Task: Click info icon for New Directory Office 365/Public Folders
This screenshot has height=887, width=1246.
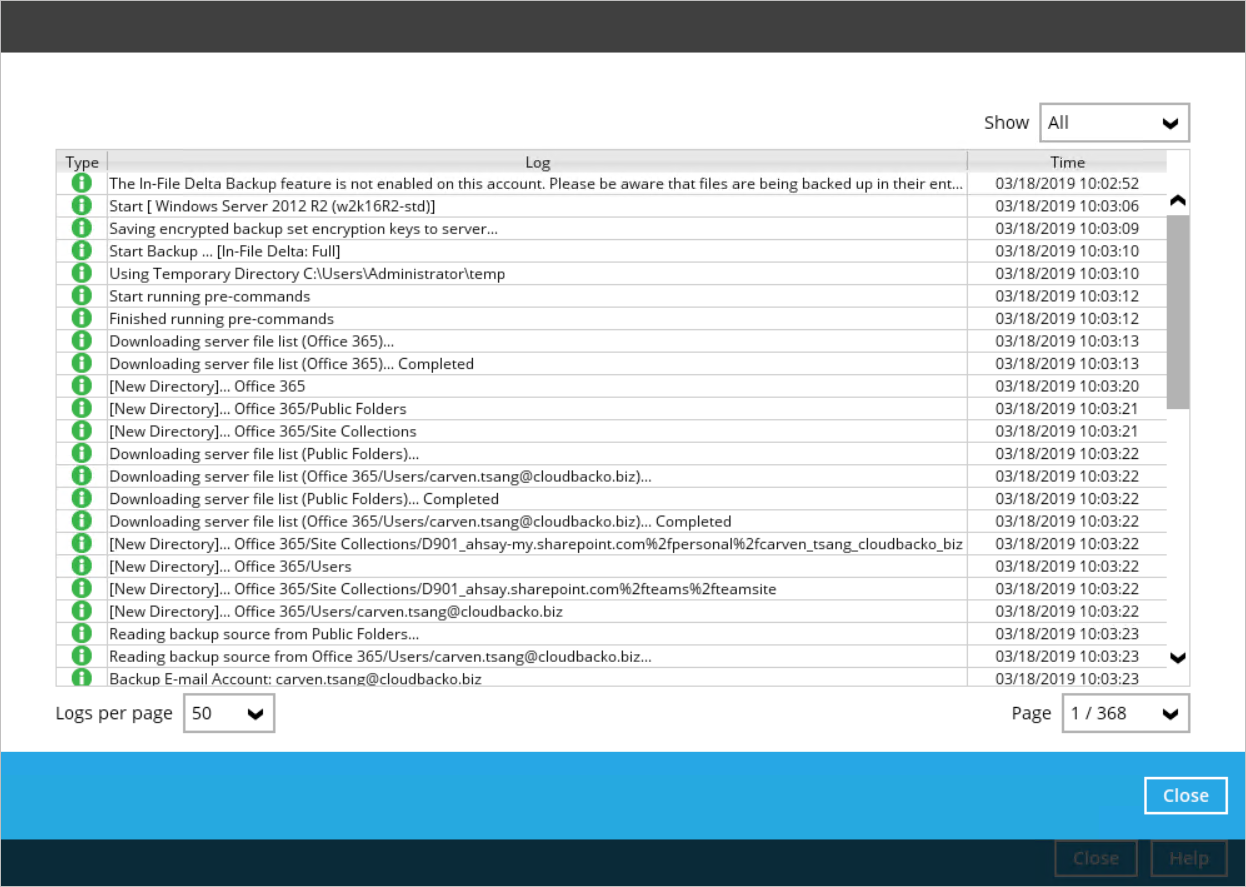Action: (82, 408)
